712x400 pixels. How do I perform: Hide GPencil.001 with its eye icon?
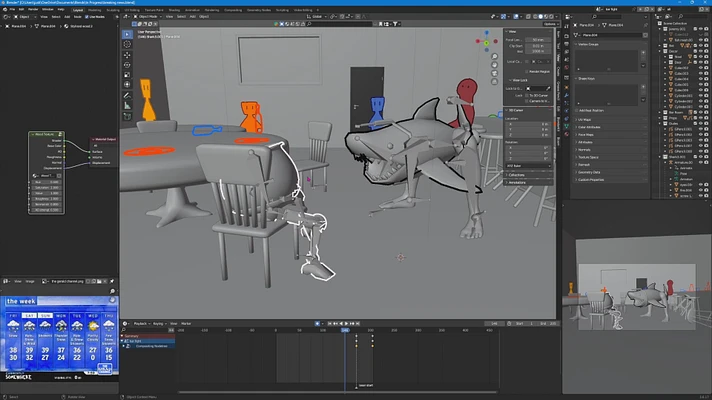click(701, 129)
